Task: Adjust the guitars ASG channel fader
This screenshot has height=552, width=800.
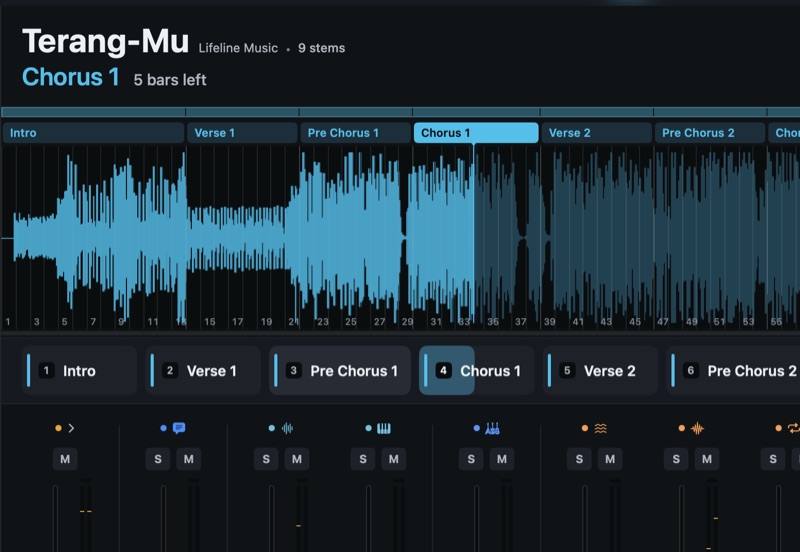Action: [x=477, y=518]
